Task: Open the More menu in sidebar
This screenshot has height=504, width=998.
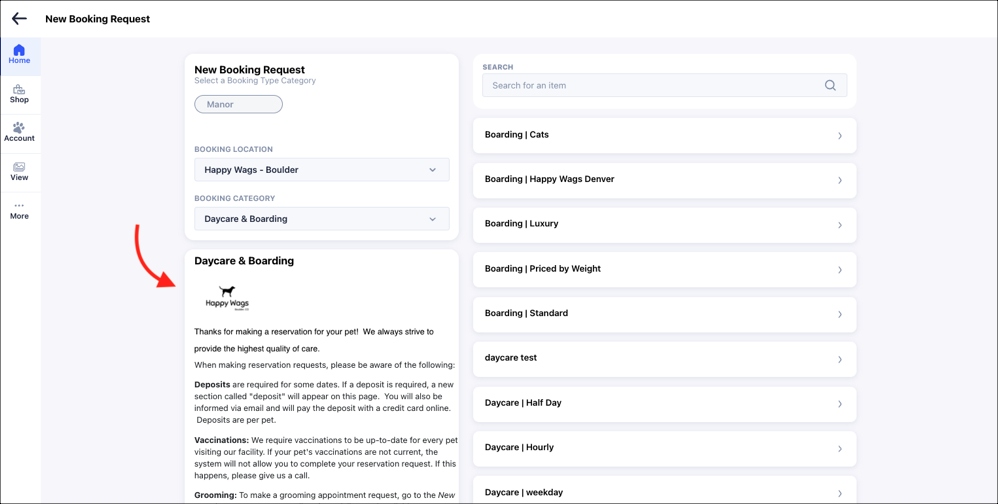Action: 19,211
